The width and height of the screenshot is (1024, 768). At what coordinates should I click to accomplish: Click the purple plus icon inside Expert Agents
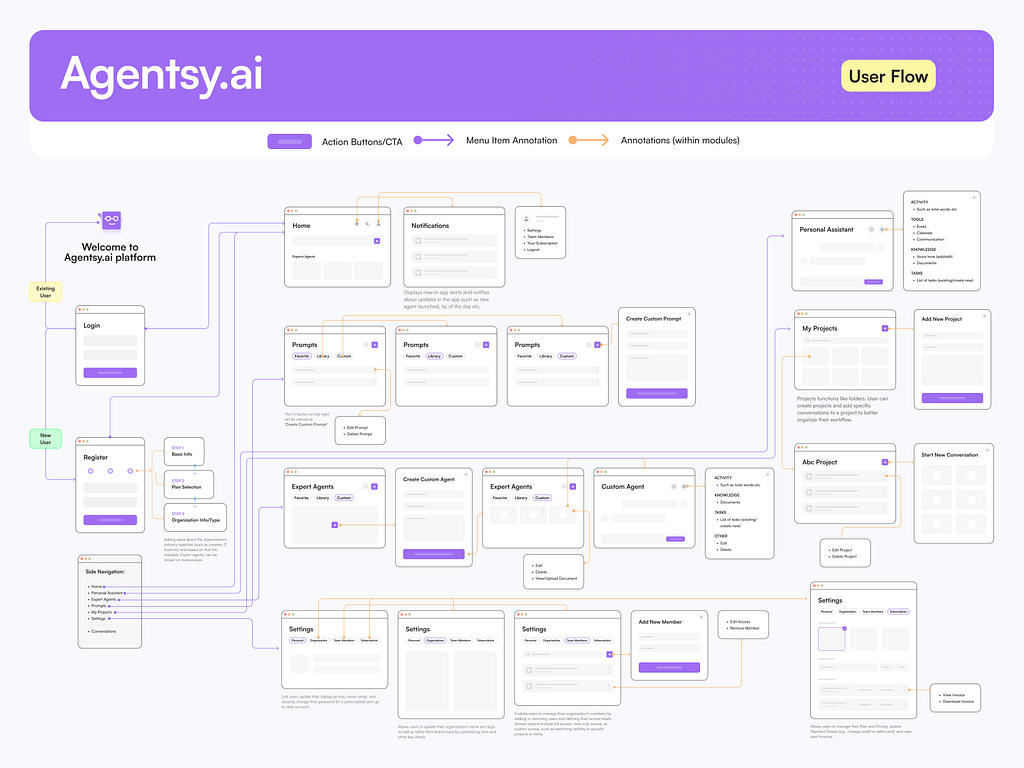(x=335, y=525)
